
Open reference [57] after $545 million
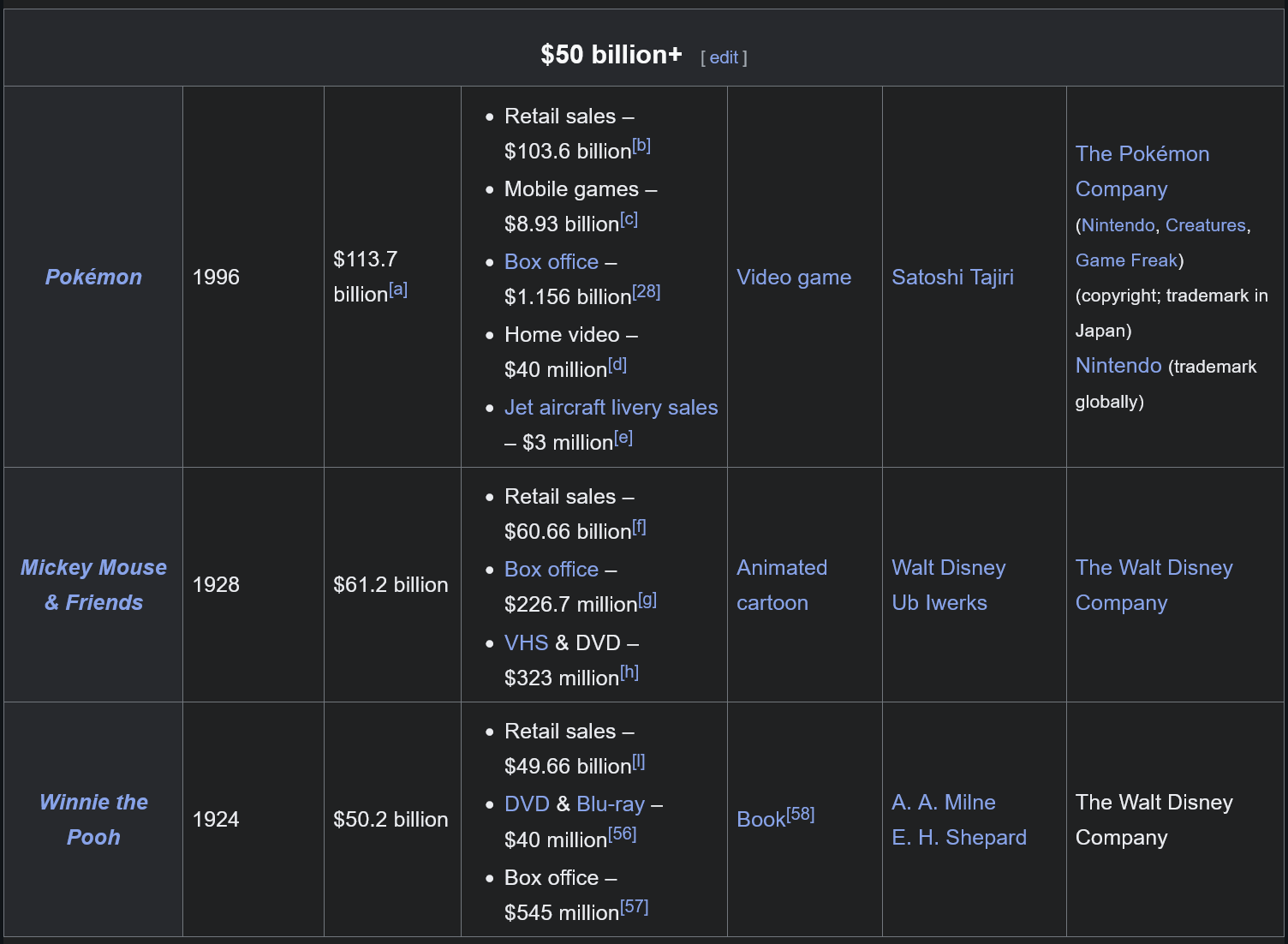tap(635, 907)
